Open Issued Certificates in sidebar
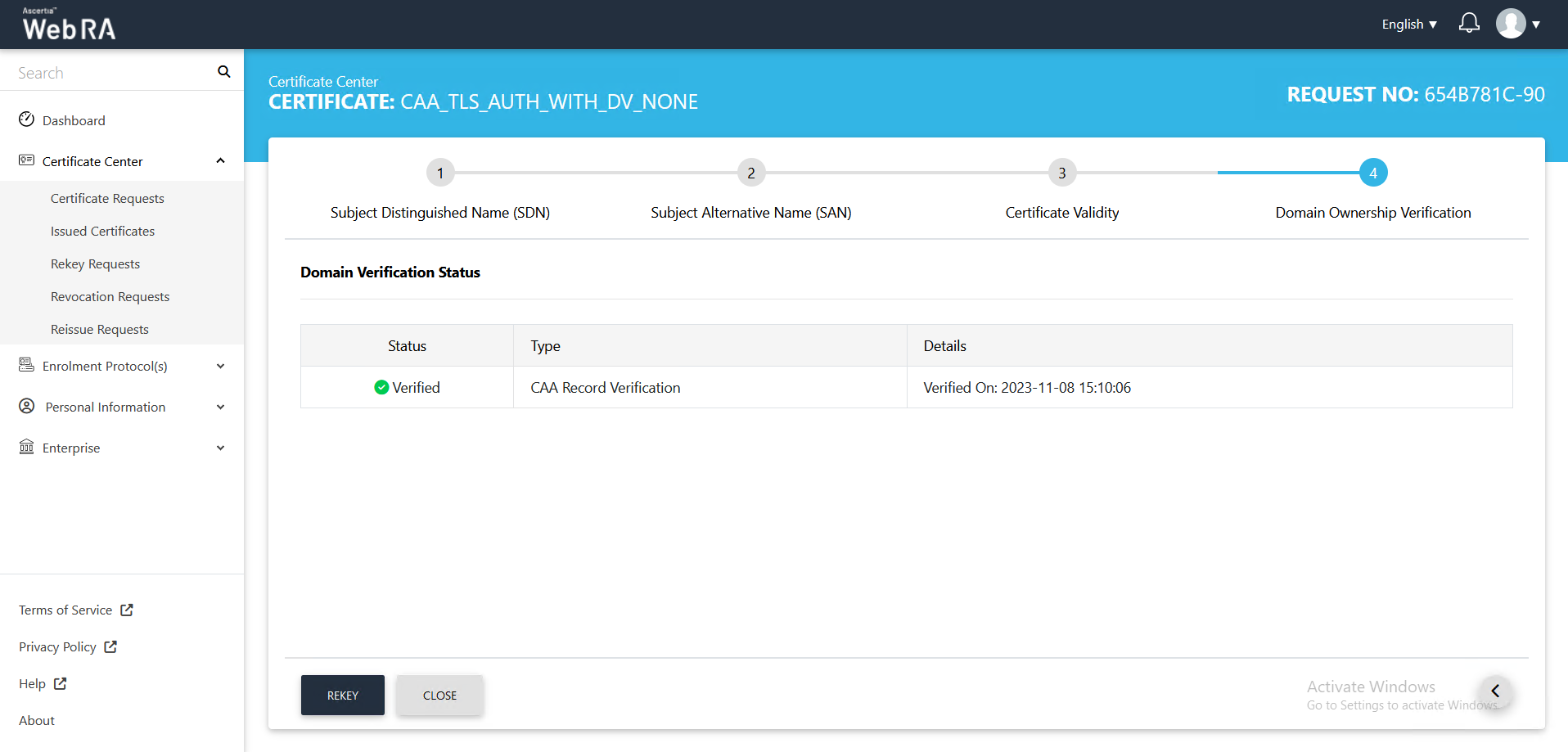Image resolution: width=1568 pixels, height=752 pixels. 102,231
